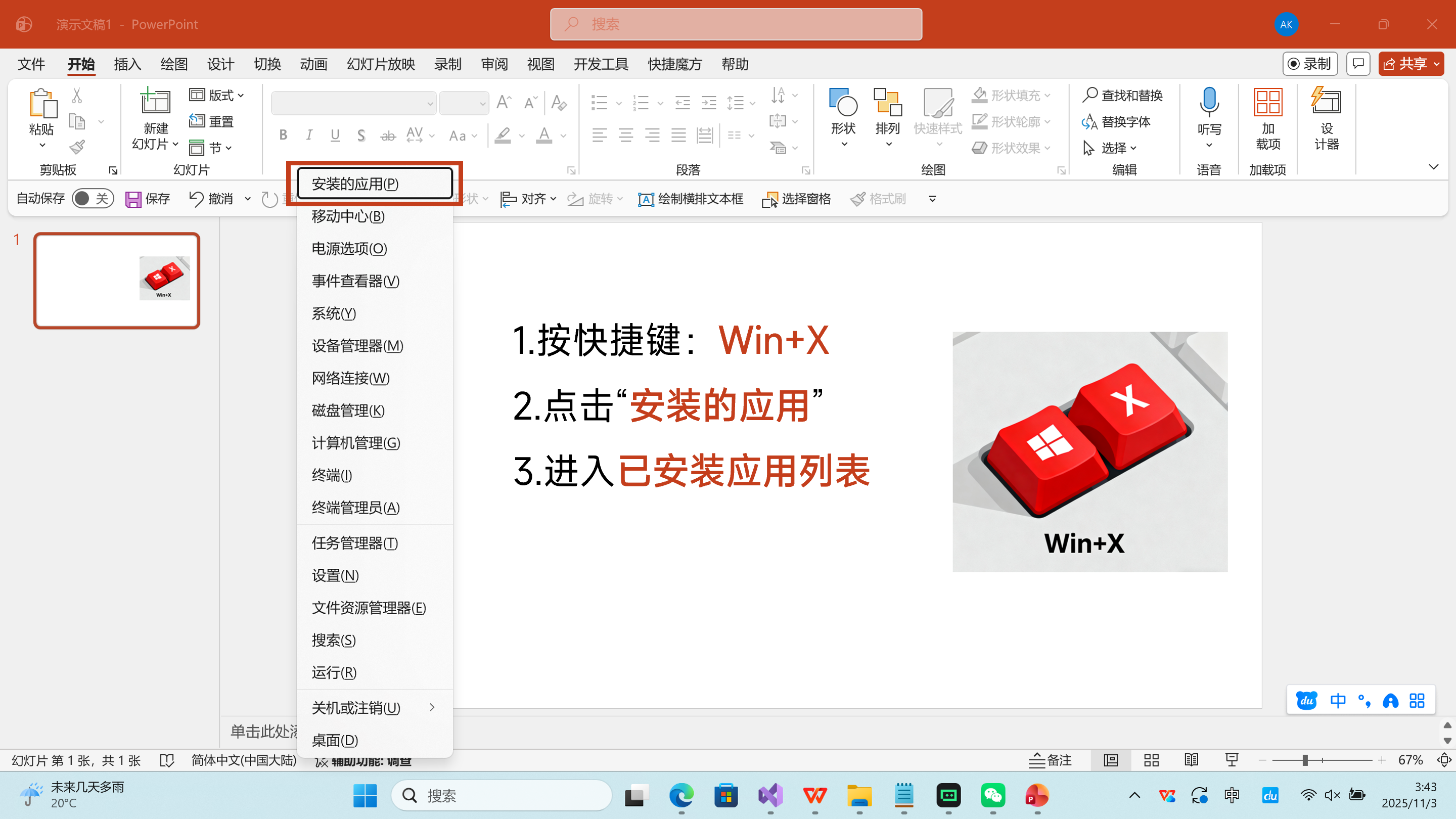1456x819 pixels.
Task: Select 设备管理器 in context menu
Action: pos(357,345)
